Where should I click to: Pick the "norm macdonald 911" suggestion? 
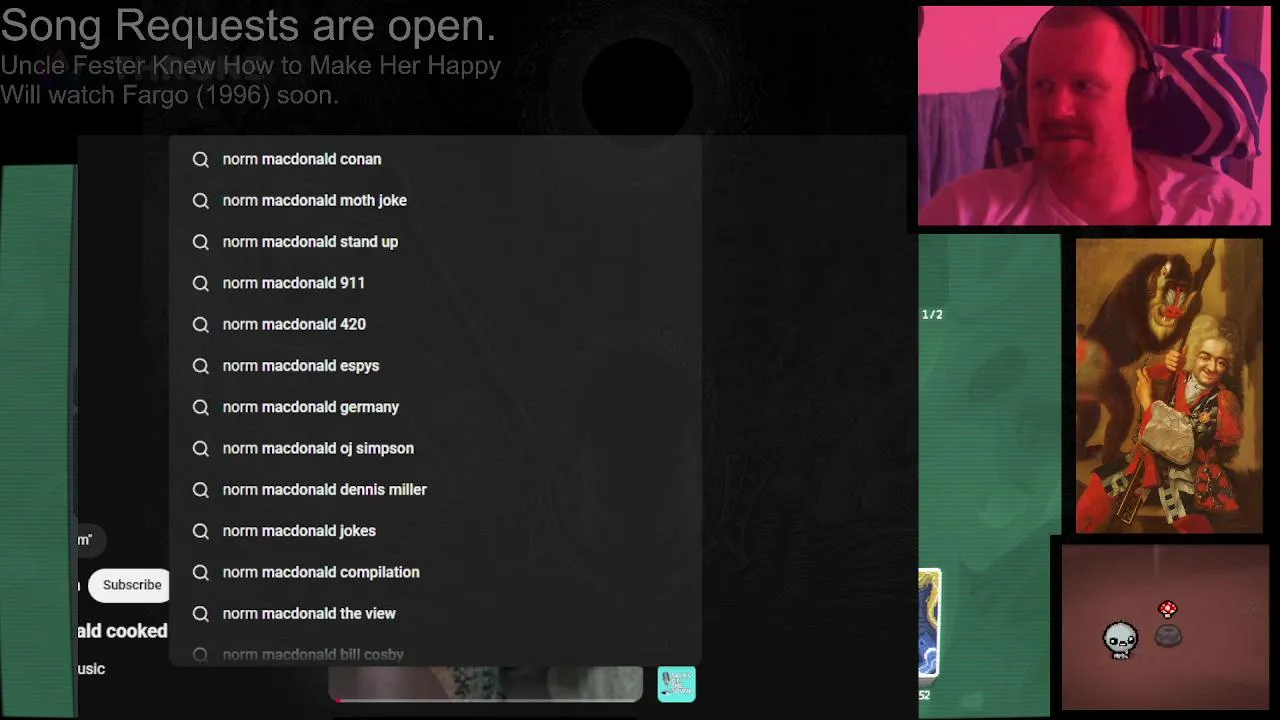click(x=435, y=283)
